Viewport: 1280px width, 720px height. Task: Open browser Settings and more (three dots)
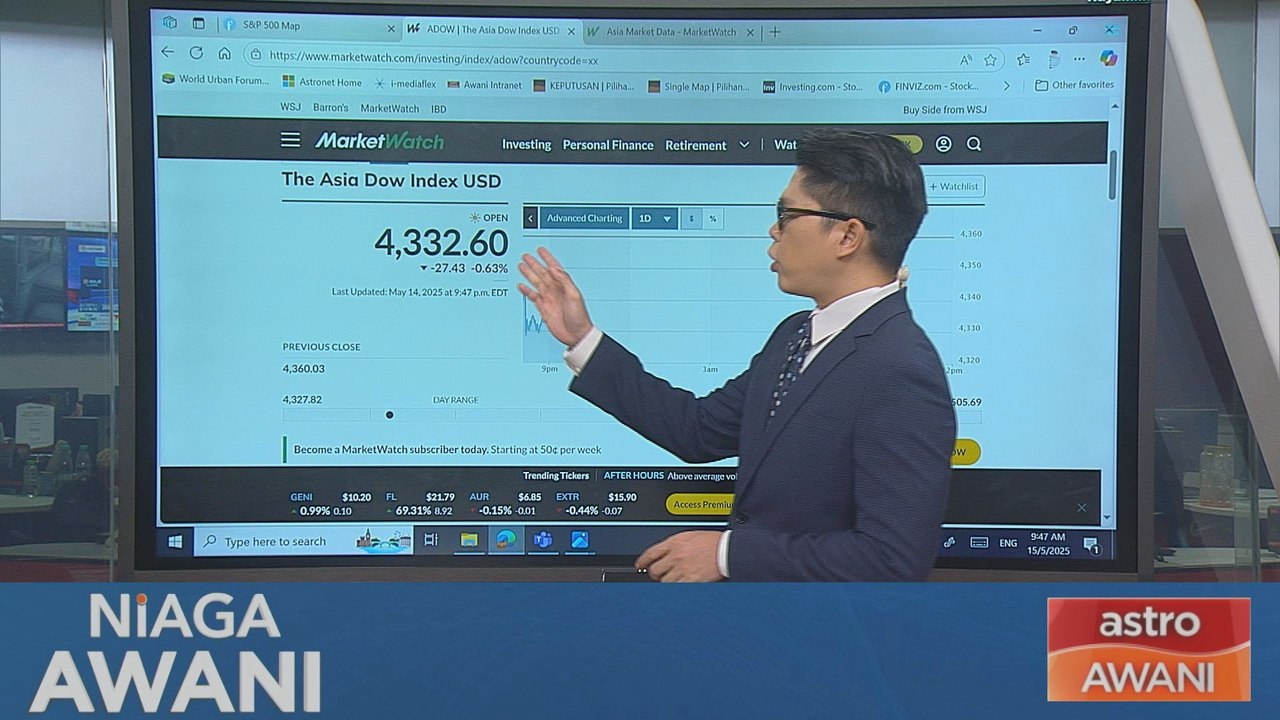tap(1081, 59)
